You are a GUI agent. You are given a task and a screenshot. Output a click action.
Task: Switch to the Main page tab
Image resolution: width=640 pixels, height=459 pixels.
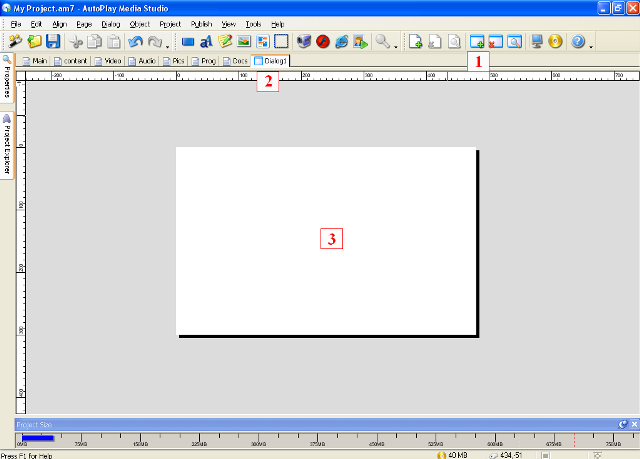click(x=35, y=61)
